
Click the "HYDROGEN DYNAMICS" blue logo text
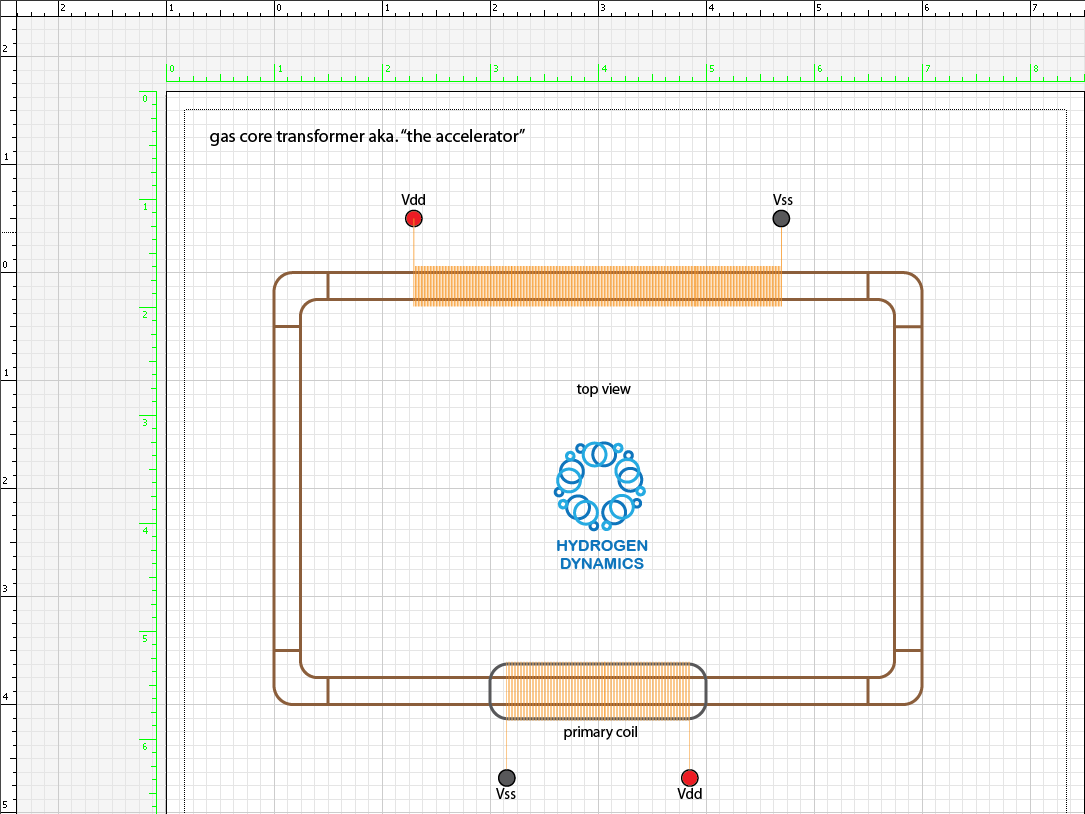click(x=601, y=555)
